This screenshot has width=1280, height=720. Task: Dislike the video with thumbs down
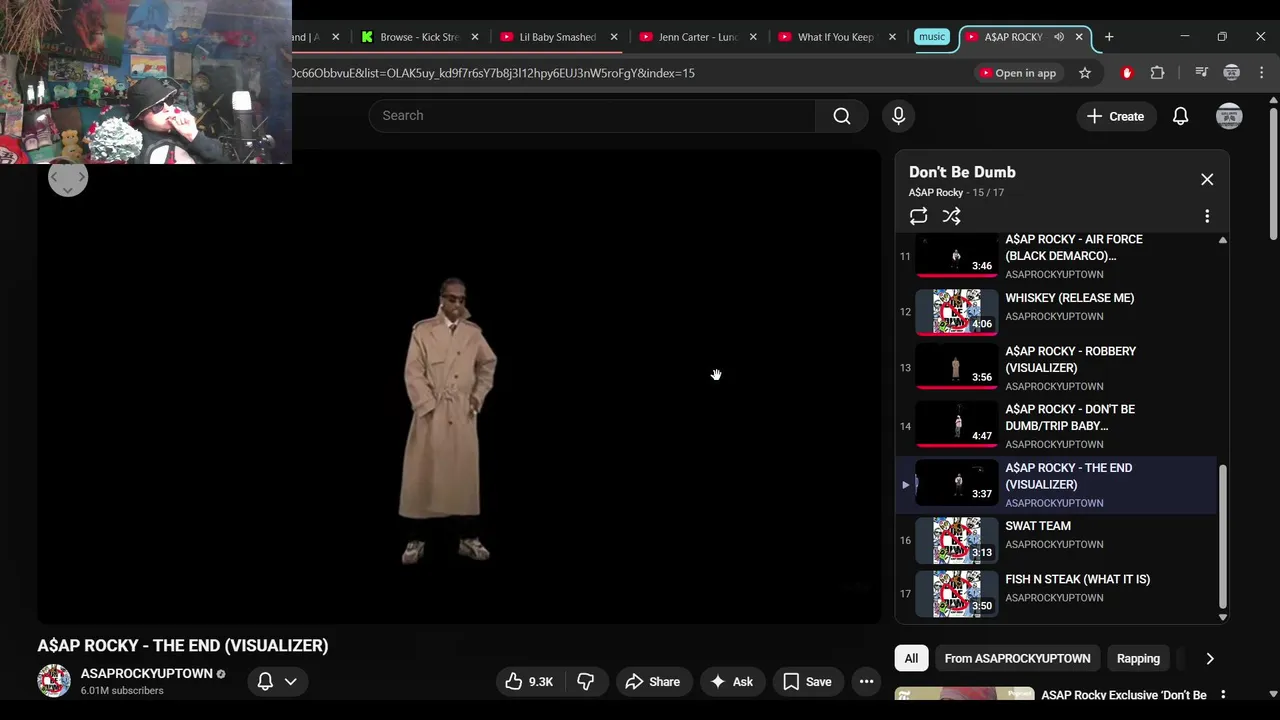[585, 682]
